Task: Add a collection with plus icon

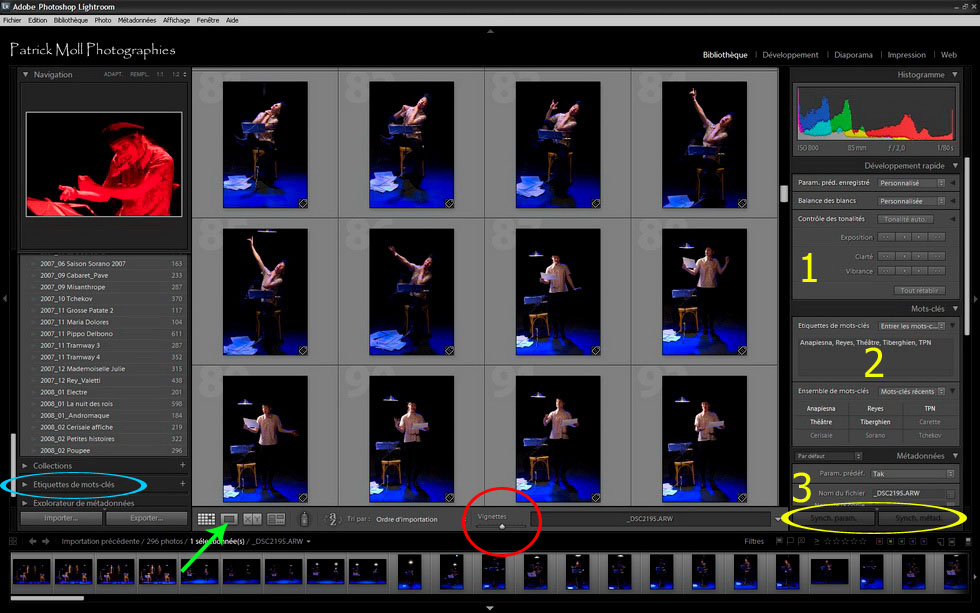Action: tap(182, 466)
